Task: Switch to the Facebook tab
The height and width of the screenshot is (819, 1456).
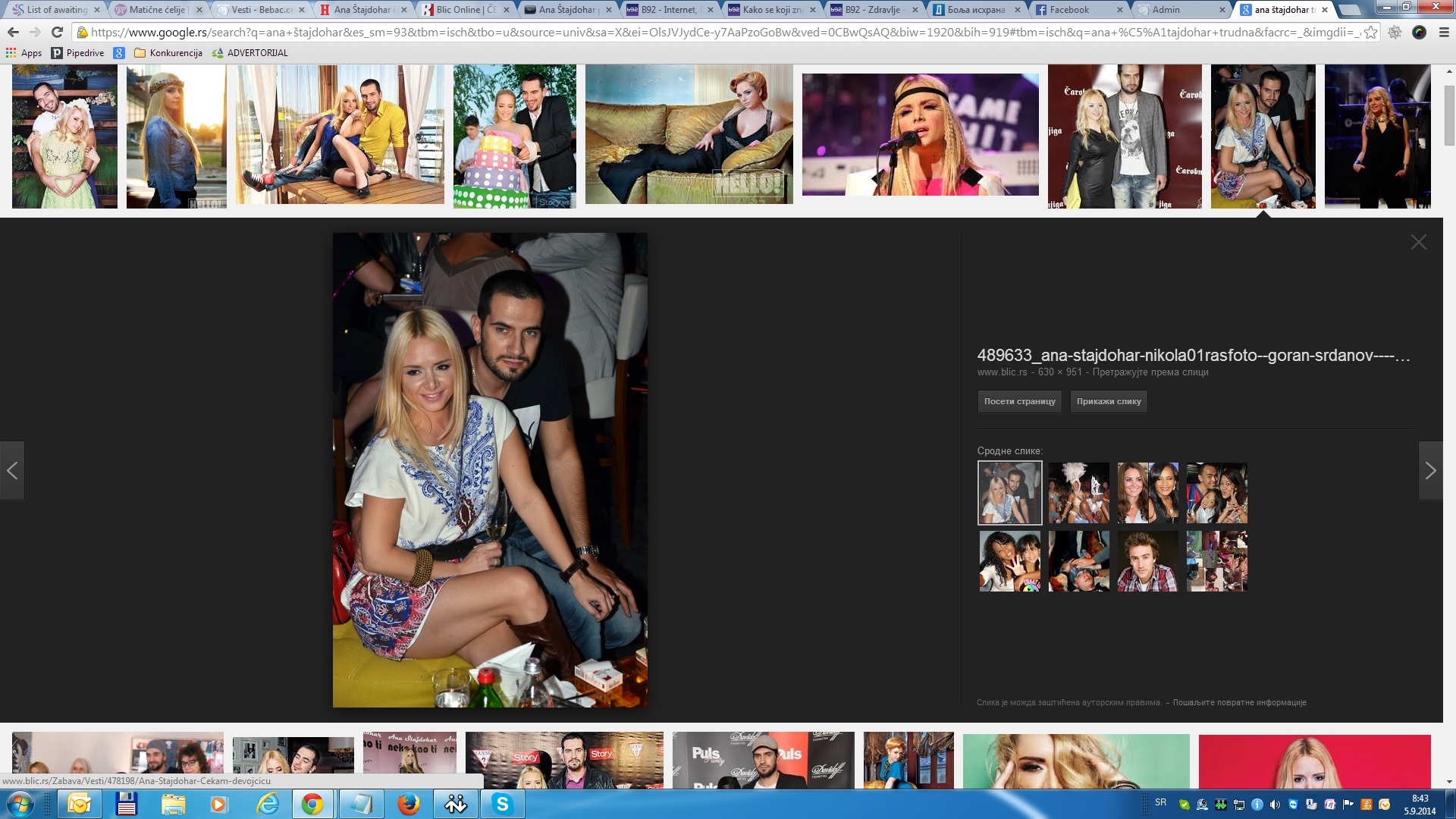Action: click(1069, 10)
